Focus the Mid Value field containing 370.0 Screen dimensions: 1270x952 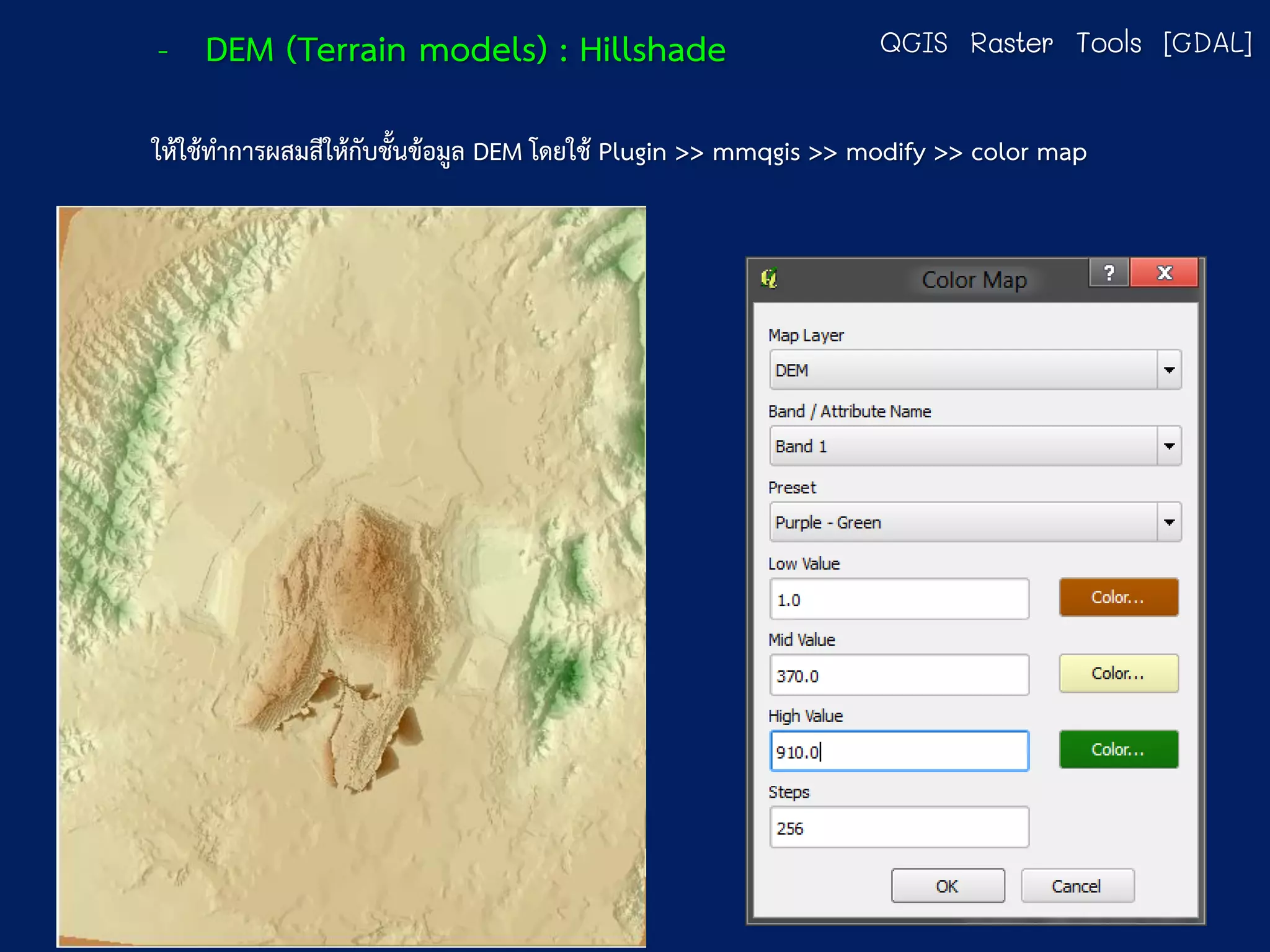[x=899, y=676]
